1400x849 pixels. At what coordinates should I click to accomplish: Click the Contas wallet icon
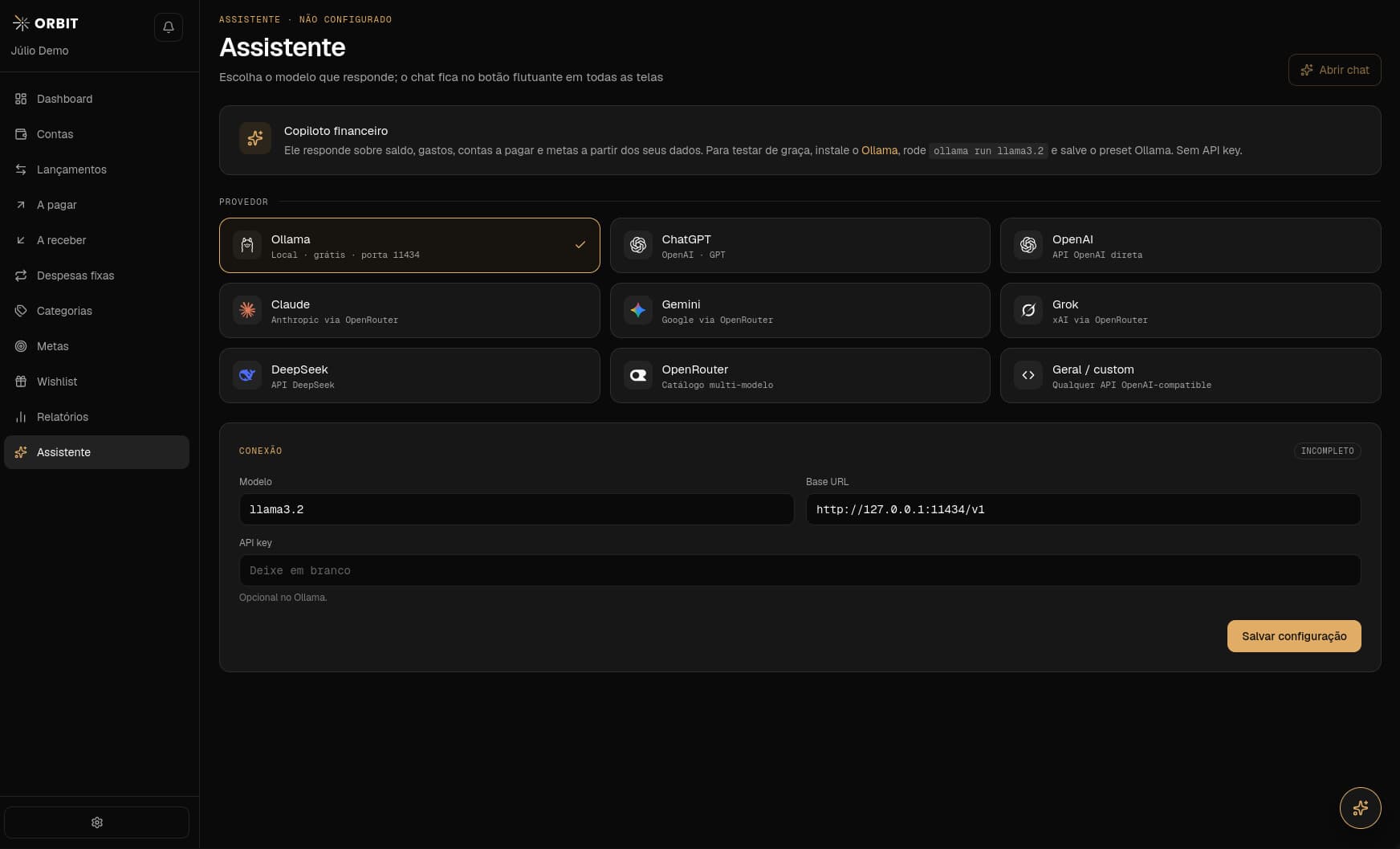click(21, 134)
